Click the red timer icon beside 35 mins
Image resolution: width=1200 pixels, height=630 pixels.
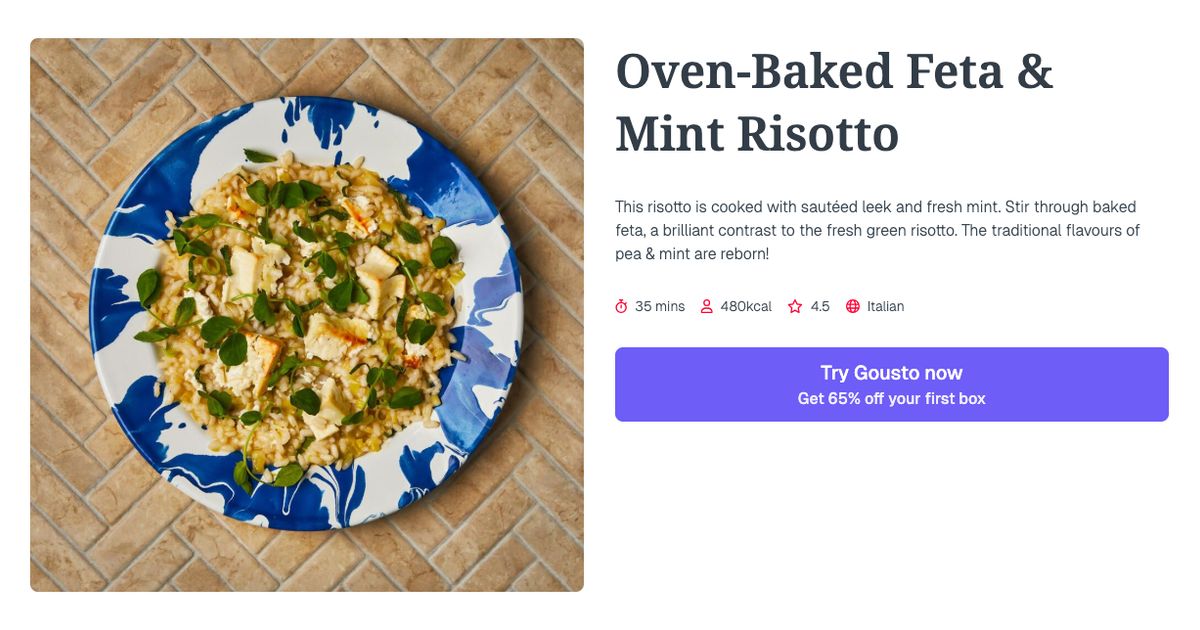(x=623, y=306)
